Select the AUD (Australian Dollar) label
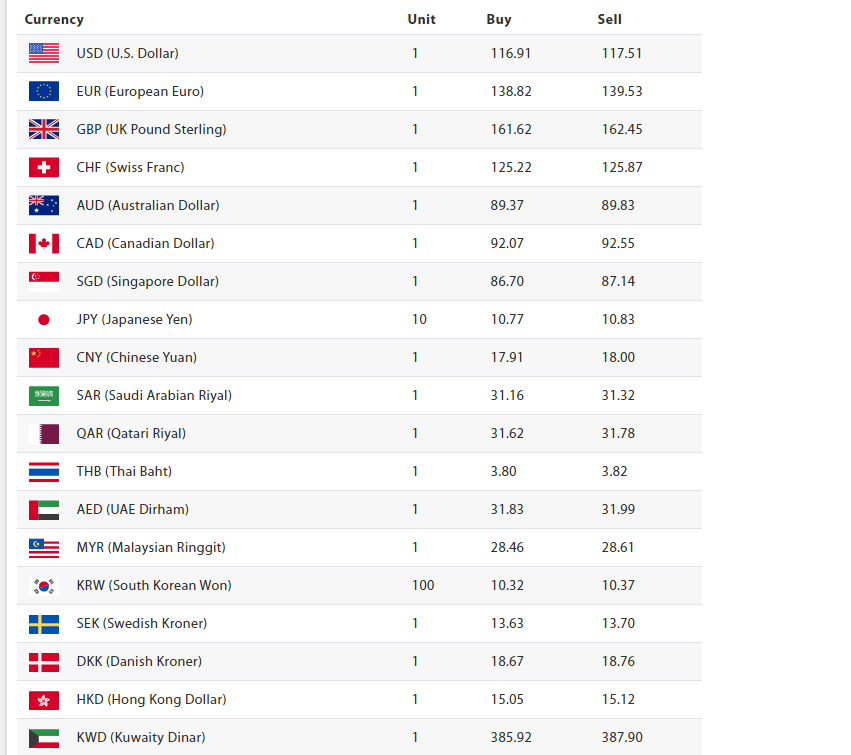This screenshot has width=851, height=755. [x=148, y=205]
